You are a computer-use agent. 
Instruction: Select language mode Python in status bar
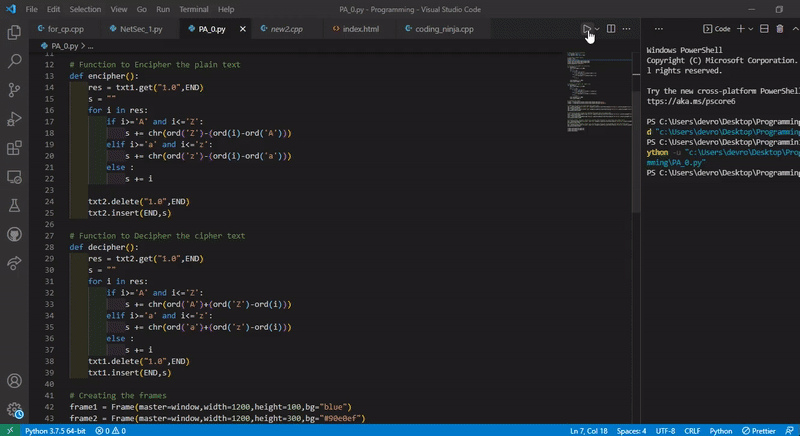pyautogui.click(x=720, y=431)
